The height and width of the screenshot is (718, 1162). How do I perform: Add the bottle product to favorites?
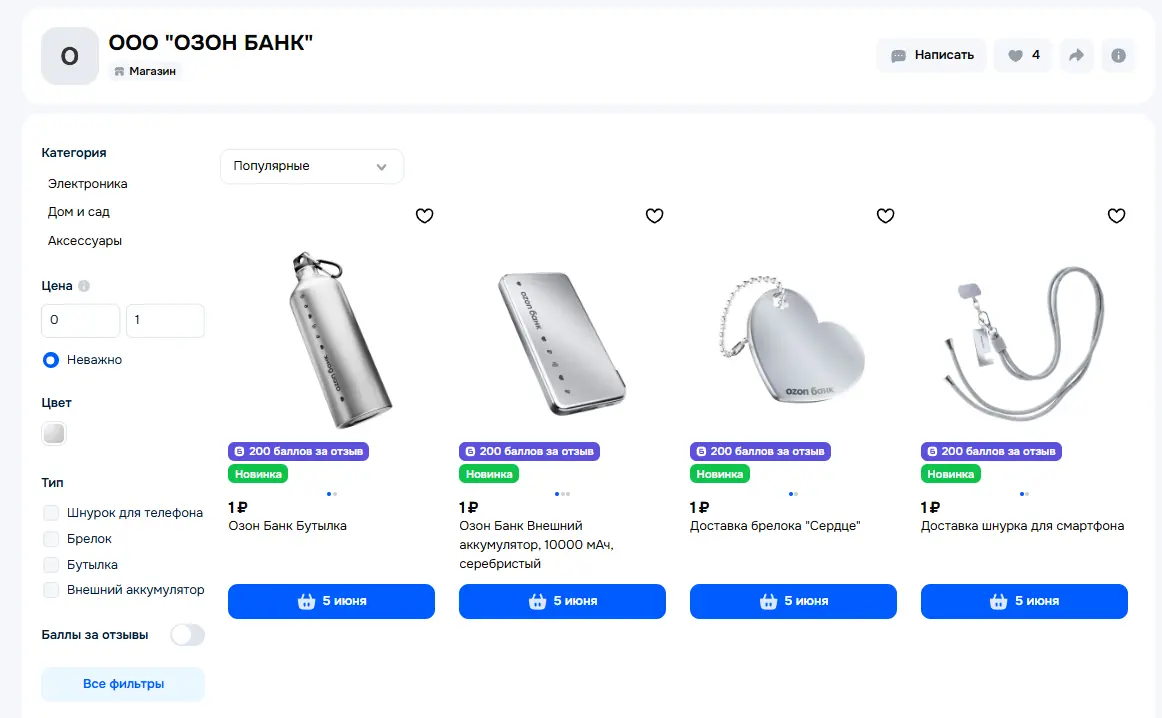(424, 216)
